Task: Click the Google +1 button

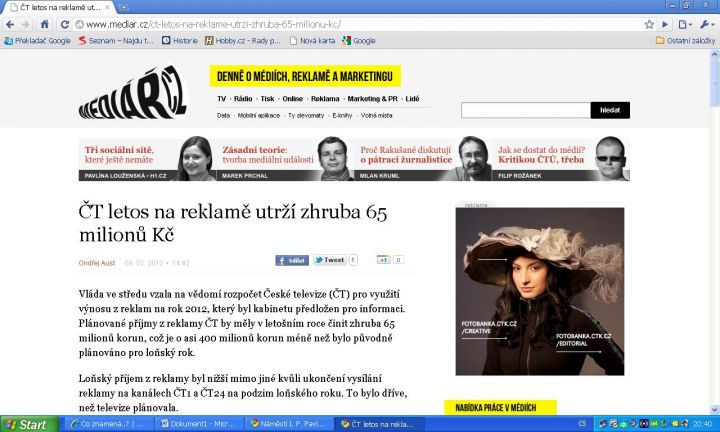Action: [x=383, y=260]
